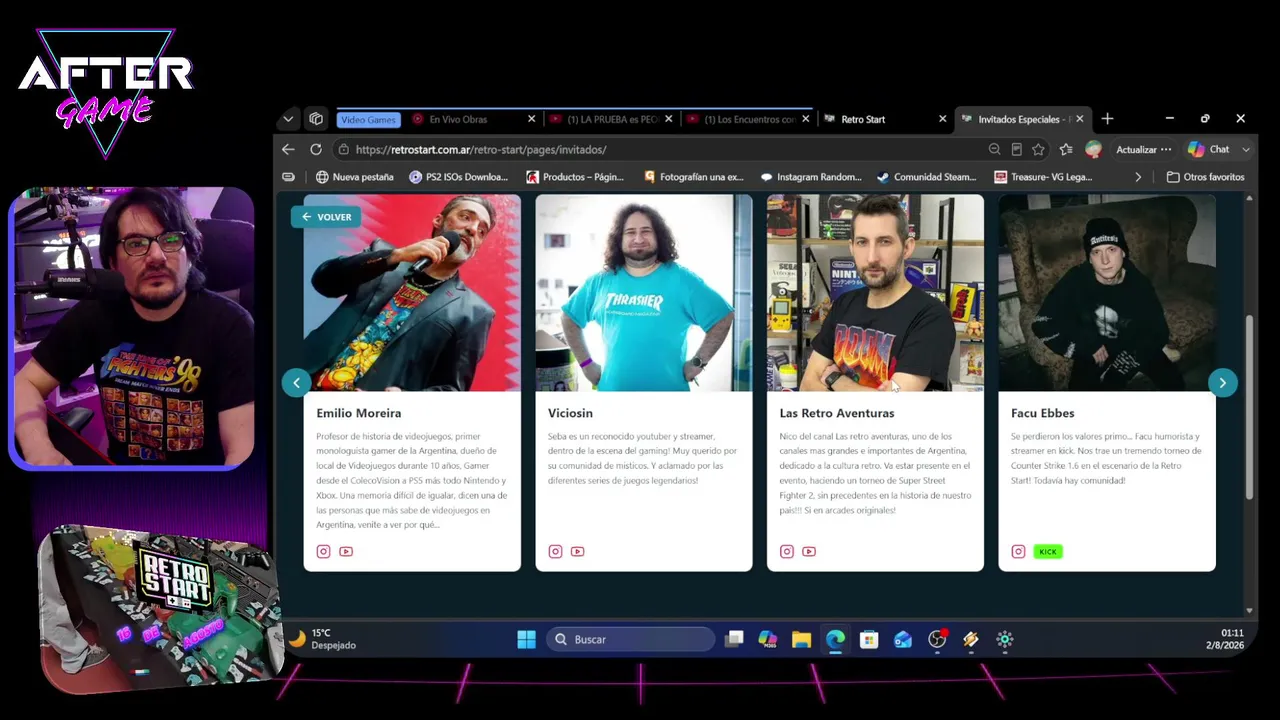This screenshot has width=1280, height=720.
Task: Open Las Retro Aventuras Instagram icon
Action: coord(787,551)
